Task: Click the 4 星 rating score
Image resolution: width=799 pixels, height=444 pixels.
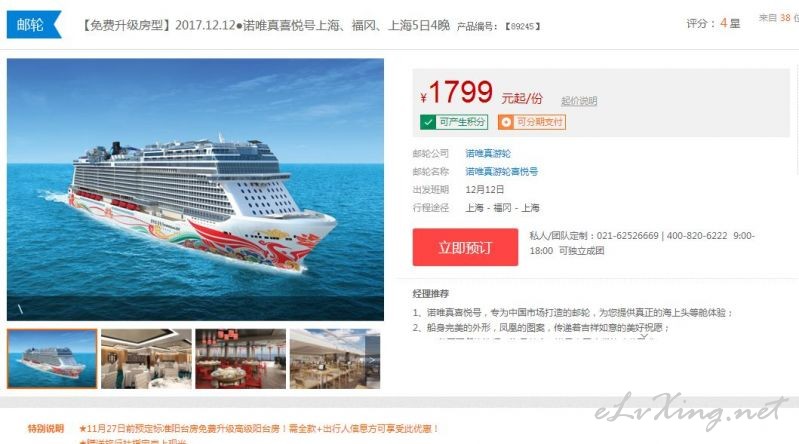Action: click(729, 23)
